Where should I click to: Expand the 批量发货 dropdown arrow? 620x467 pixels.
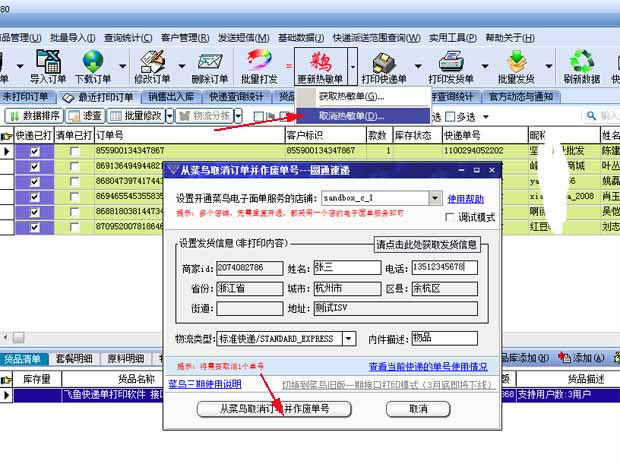[548, 66]
